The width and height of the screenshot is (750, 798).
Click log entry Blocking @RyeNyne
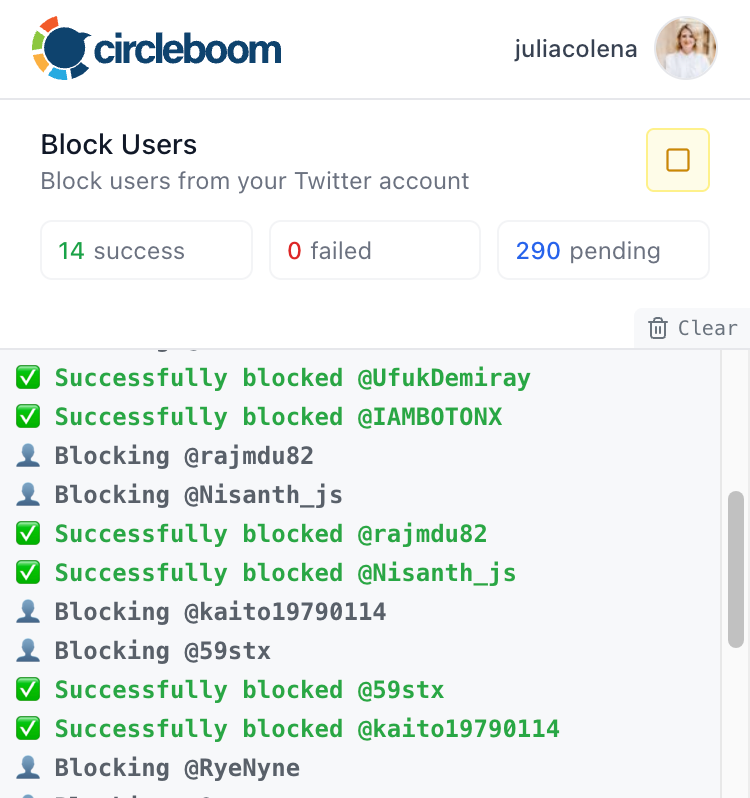(177, 768)
